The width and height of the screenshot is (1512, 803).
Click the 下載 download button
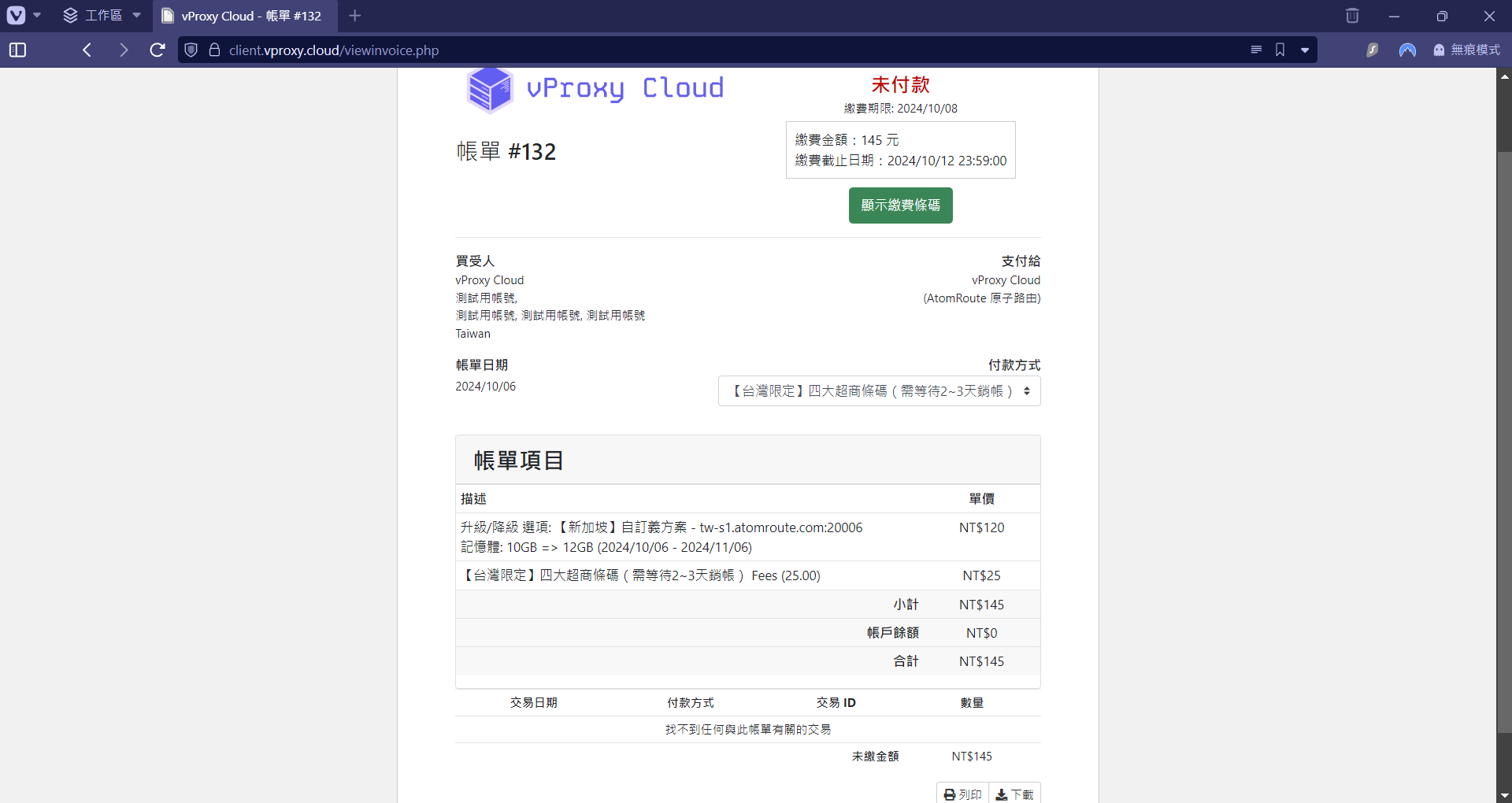coord(1014,794)
